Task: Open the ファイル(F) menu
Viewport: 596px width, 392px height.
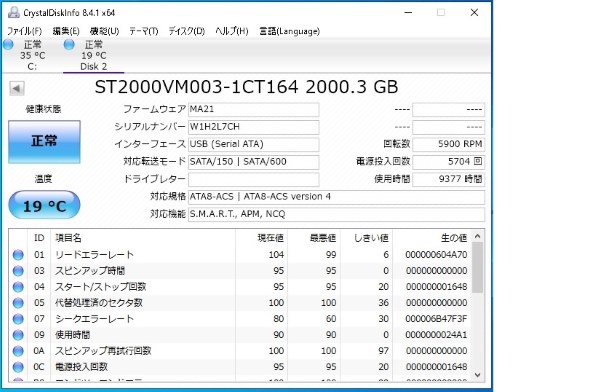Action: (x=24, y=31)
